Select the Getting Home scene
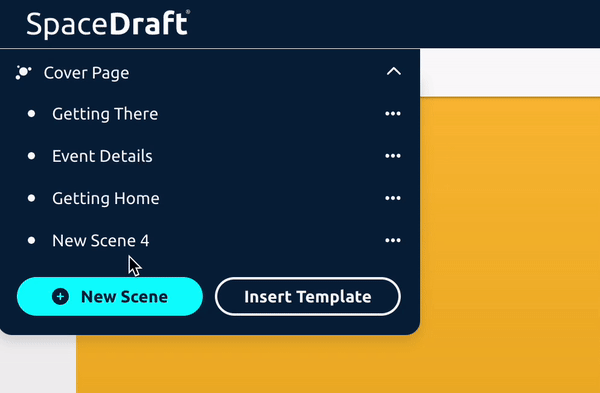Image resolution: width=600 pixels, height=393 pixels. (x=106, y=198)
